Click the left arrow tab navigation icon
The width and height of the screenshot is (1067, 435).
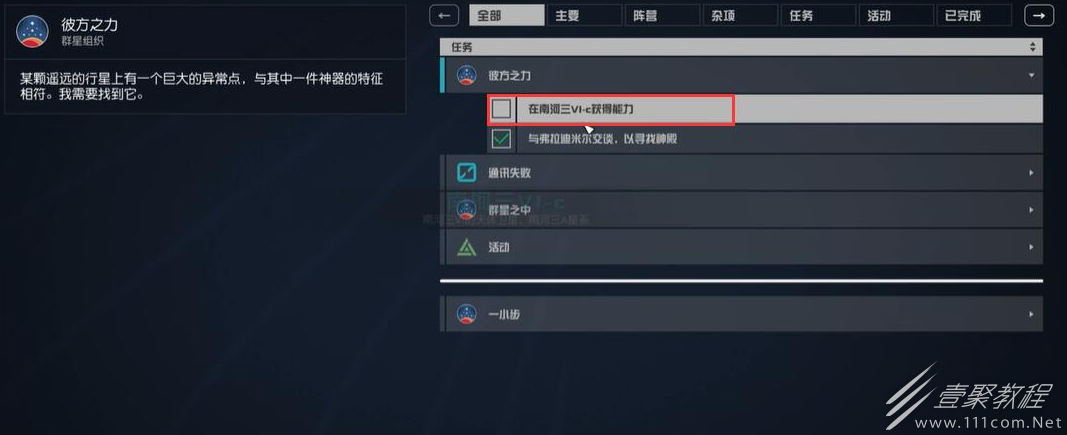click(x=444, y=15)
